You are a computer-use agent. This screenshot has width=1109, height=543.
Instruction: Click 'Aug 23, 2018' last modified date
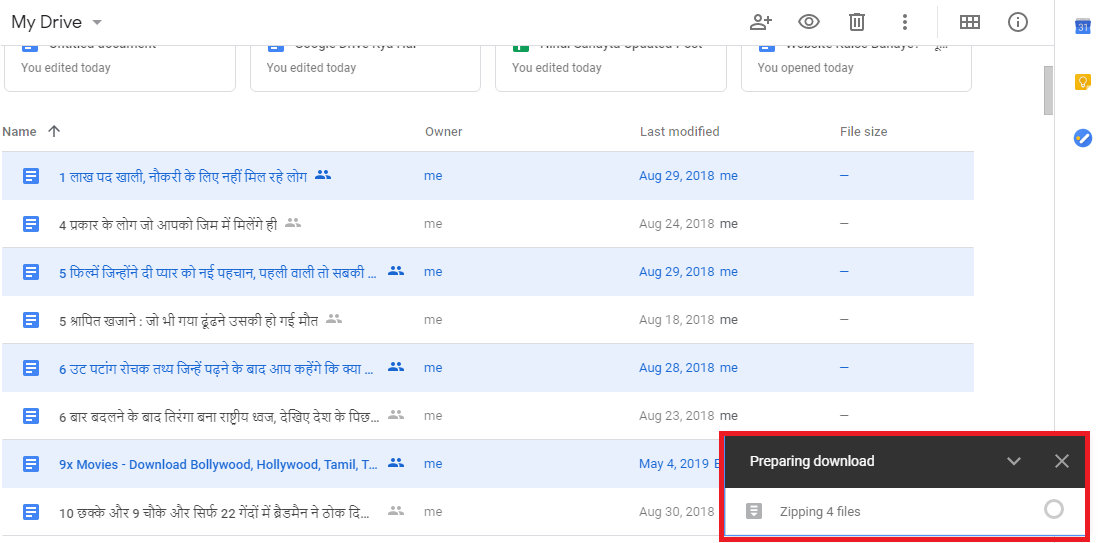tap(677, 416)
